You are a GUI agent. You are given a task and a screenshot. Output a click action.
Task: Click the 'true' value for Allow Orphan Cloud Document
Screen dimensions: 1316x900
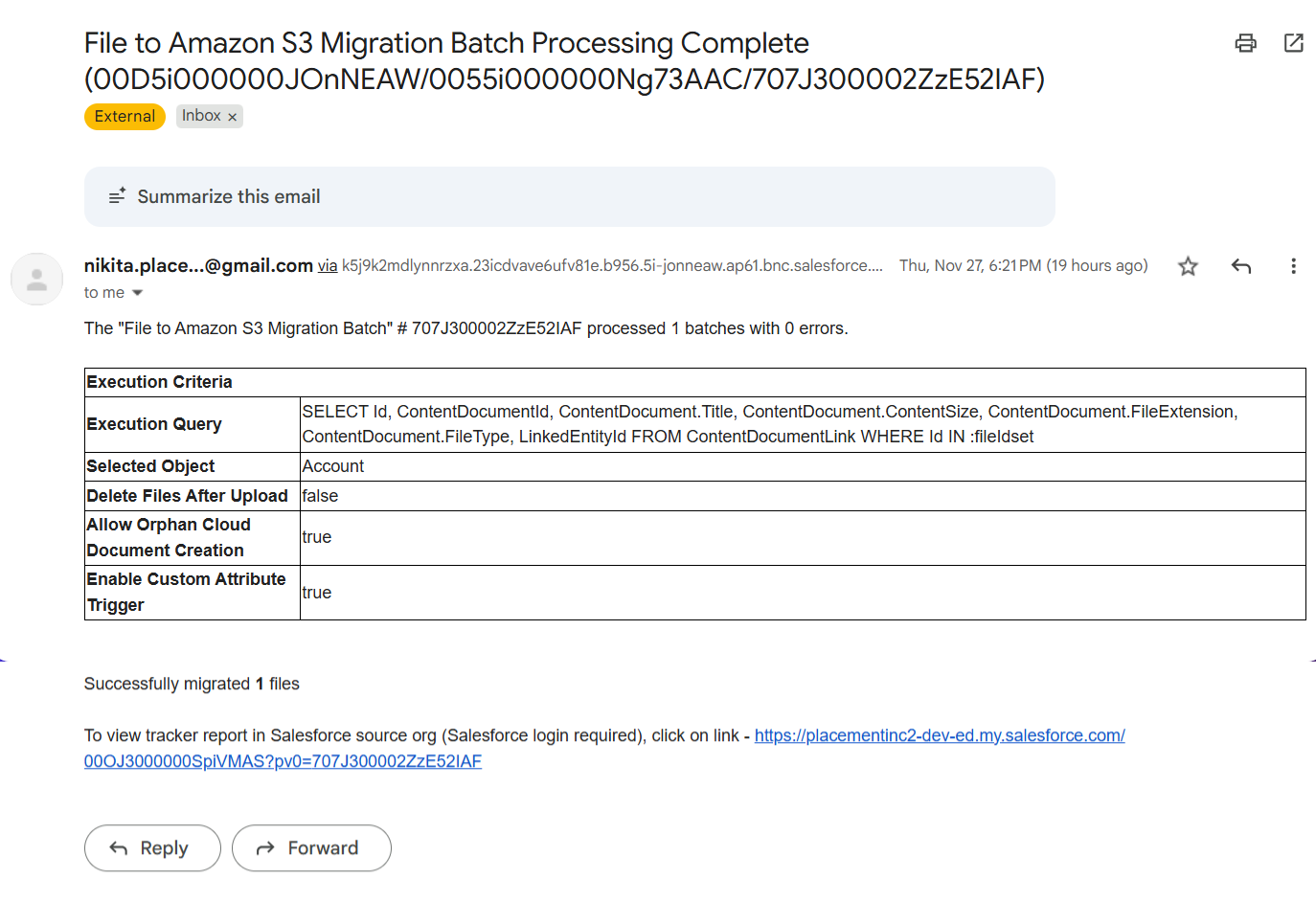[803, 538]
